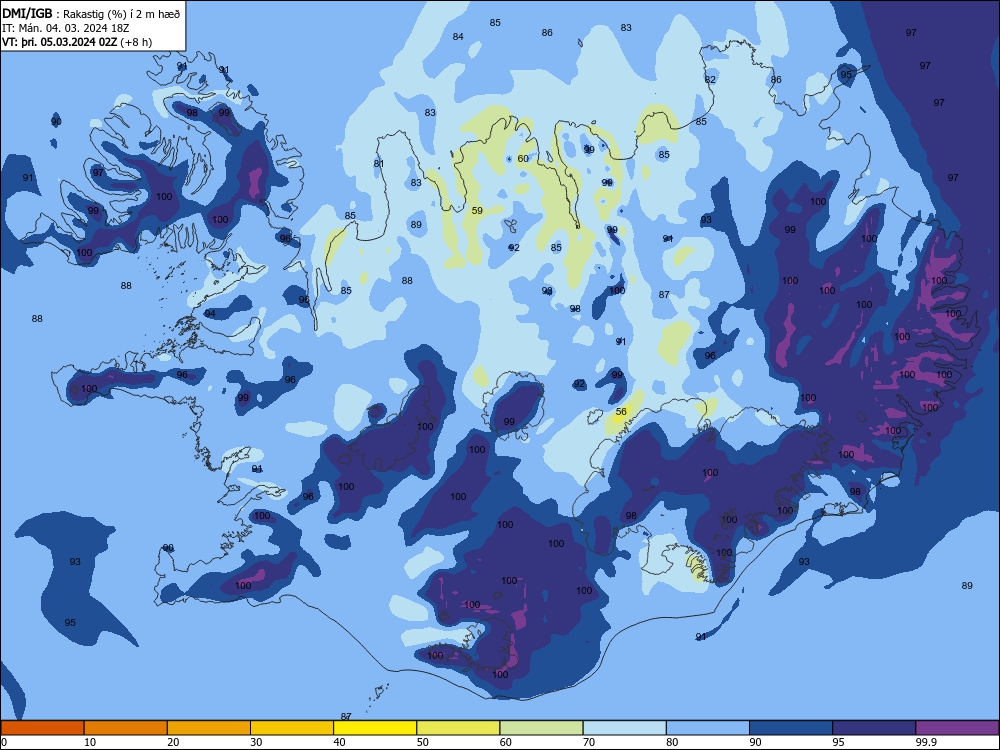Click the DMI/IGB title text
The width and height of the screenshot is (1000, 750).
[27, 13]
